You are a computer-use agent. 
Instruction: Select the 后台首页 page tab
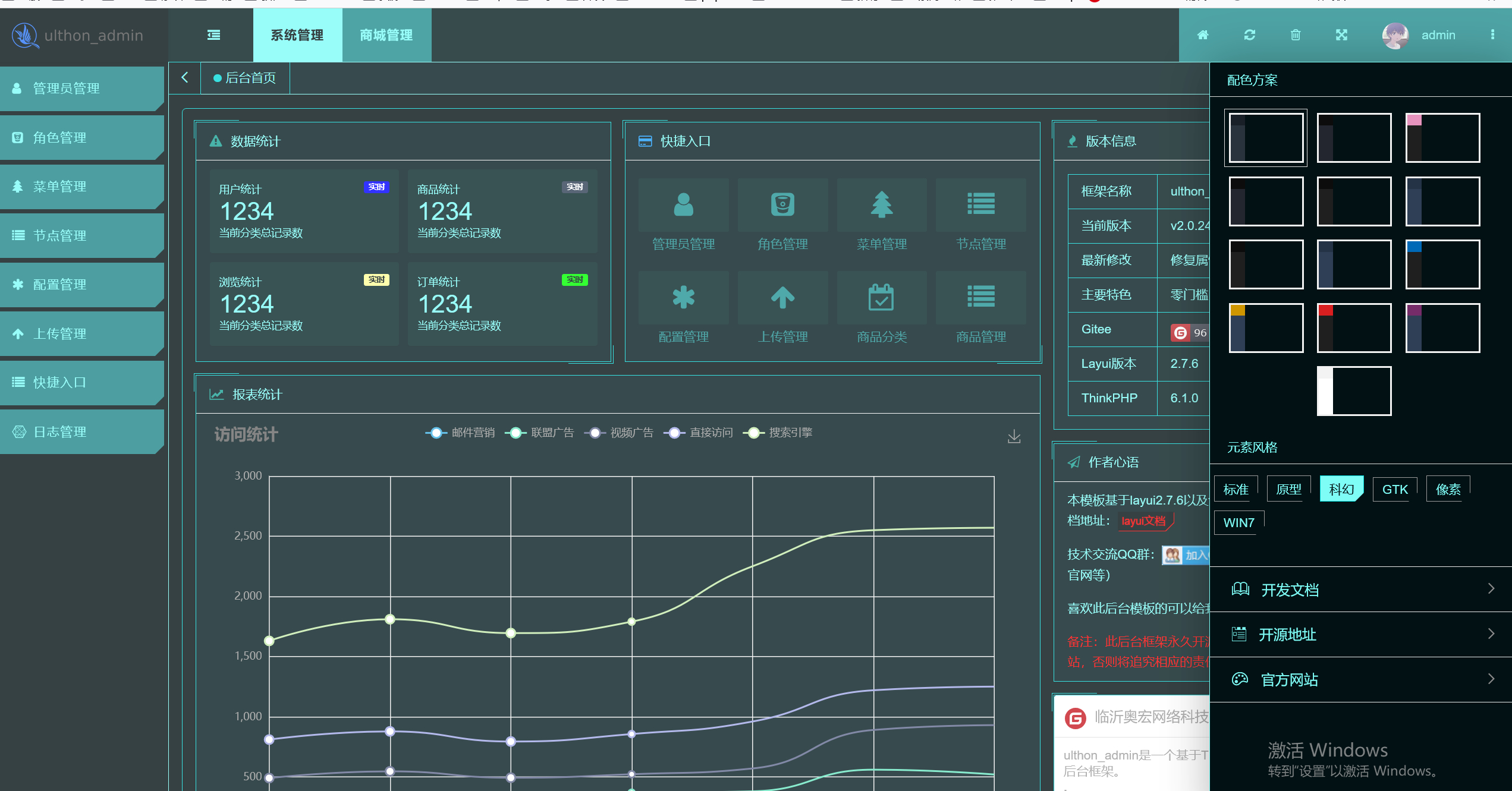point(245,78)
